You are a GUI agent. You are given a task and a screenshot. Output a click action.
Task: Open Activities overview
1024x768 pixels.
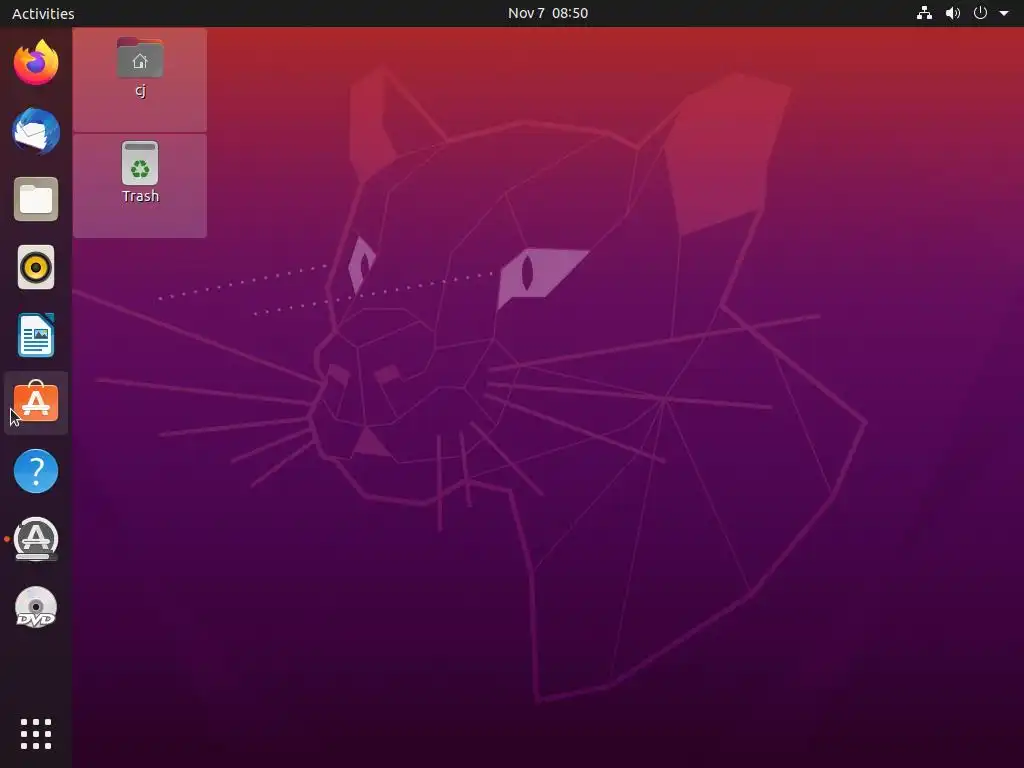[x=43, y=13]
